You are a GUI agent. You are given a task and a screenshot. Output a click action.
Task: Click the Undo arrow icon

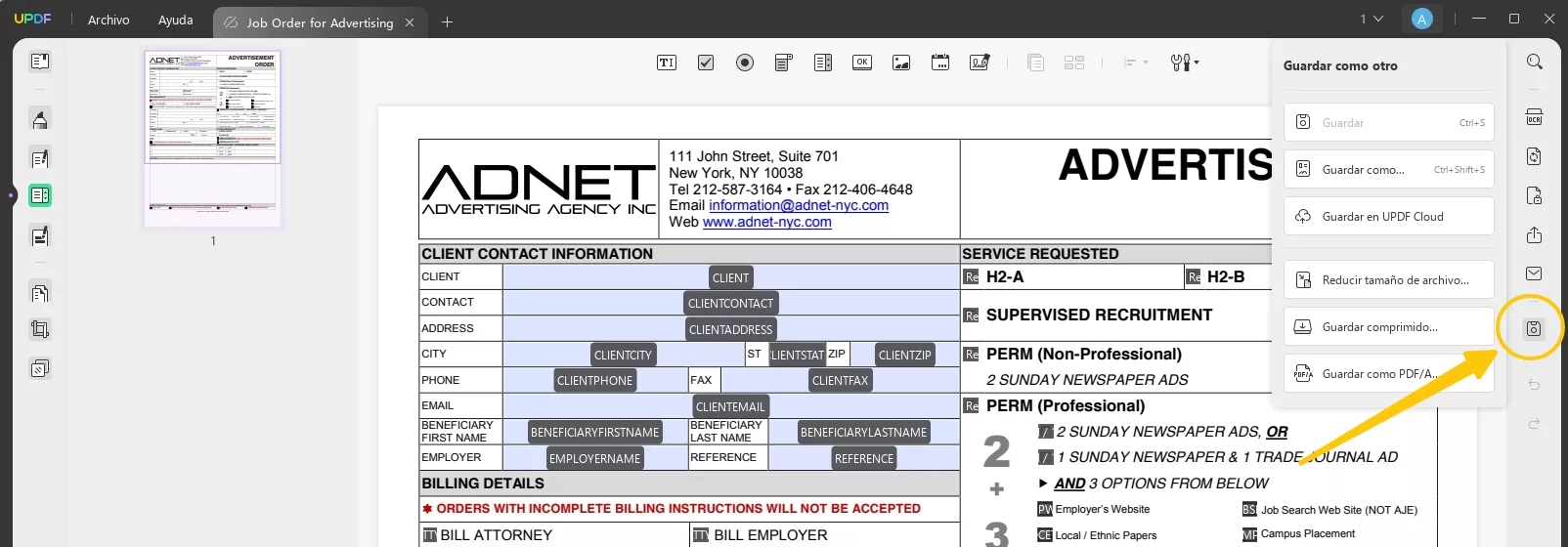pyautogui.click(x=1534, y=385)
